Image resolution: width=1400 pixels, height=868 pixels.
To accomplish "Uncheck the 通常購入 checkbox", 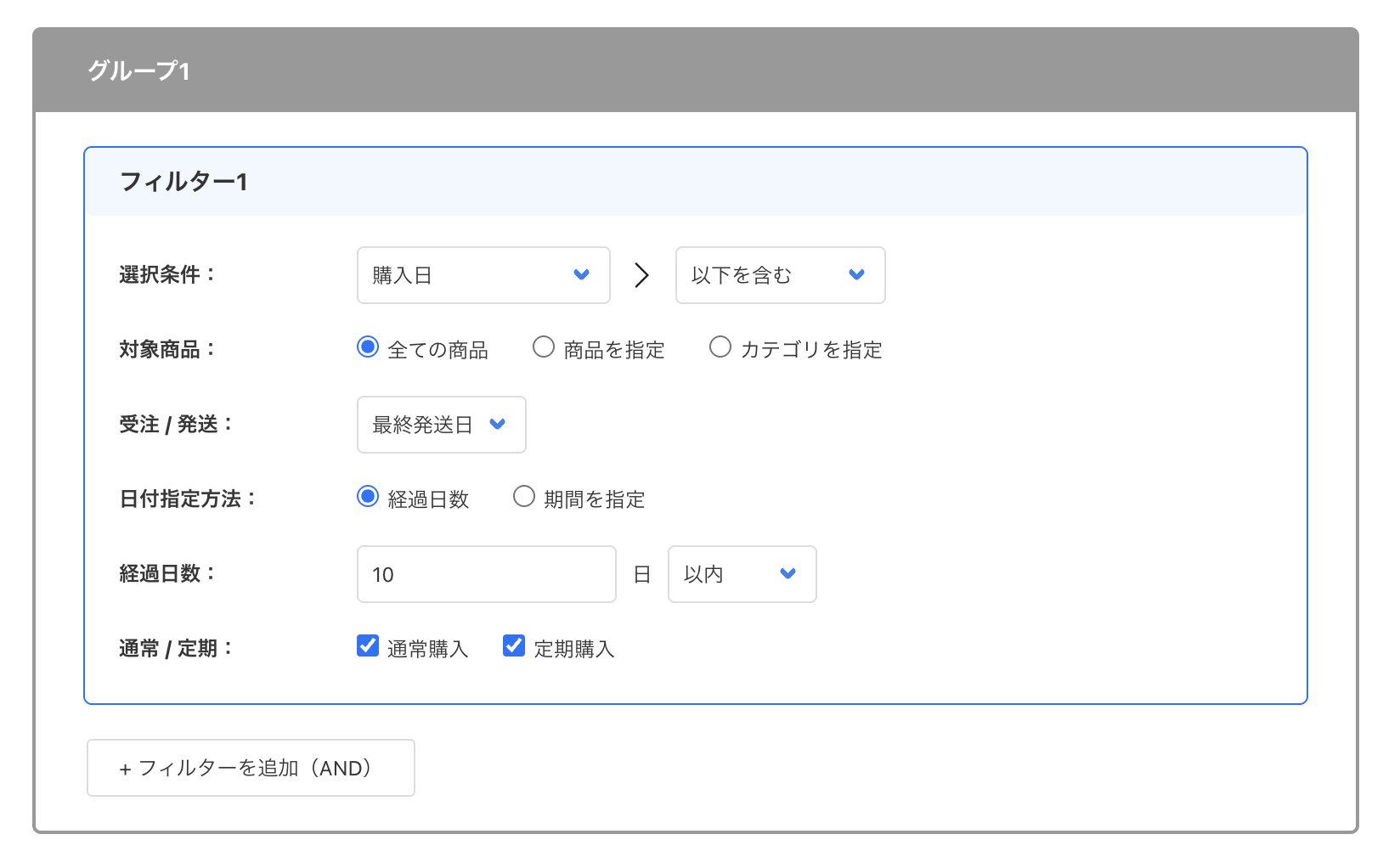I will click(x=367, y=646).
